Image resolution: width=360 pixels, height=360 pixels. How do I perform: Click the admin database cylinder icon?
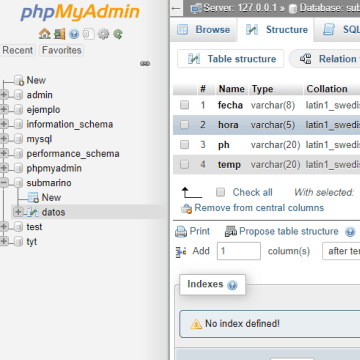(x=19, y=95)
